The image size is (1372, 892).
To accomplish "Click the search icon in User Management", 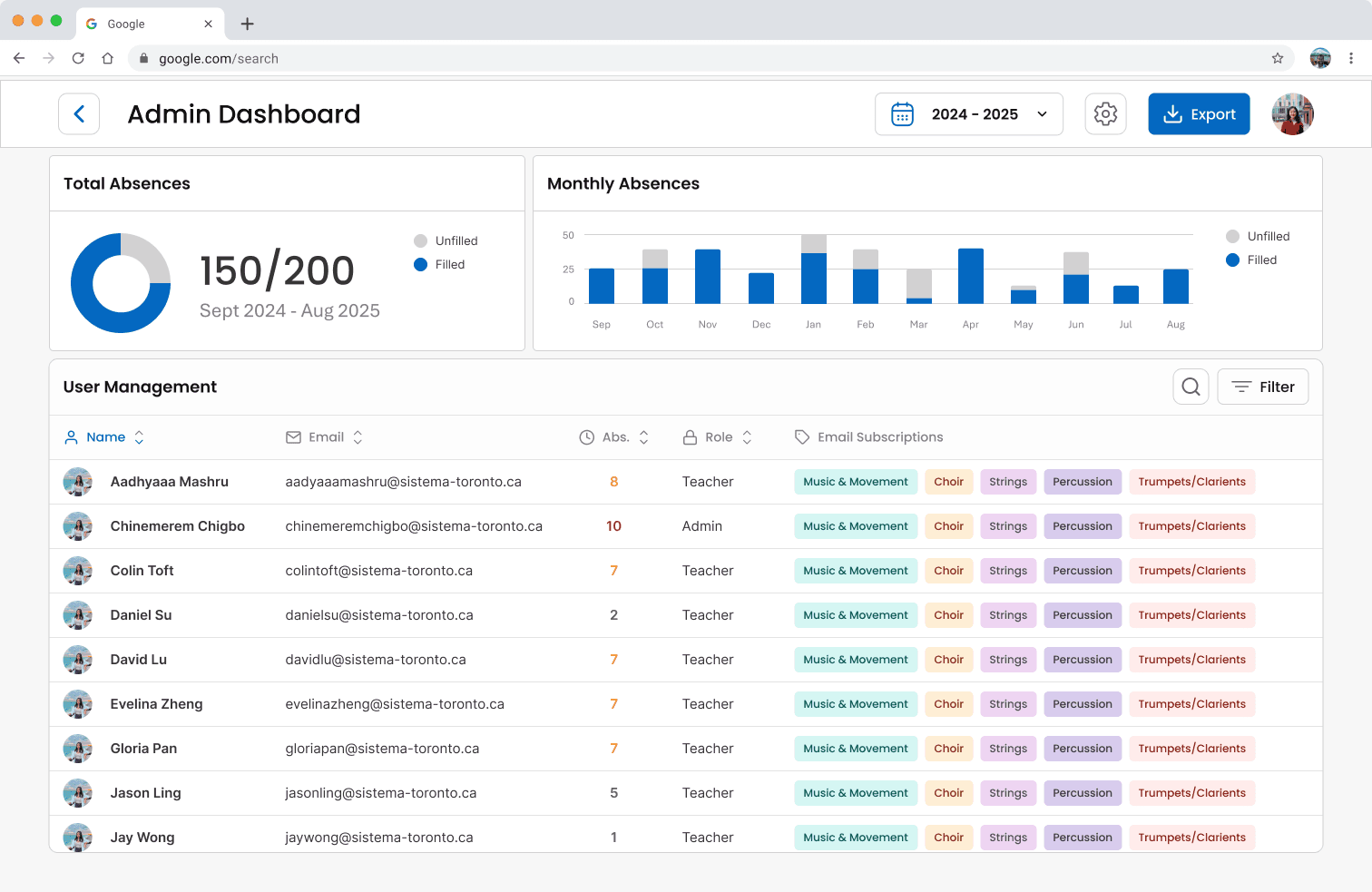I will pos(1191,387).
